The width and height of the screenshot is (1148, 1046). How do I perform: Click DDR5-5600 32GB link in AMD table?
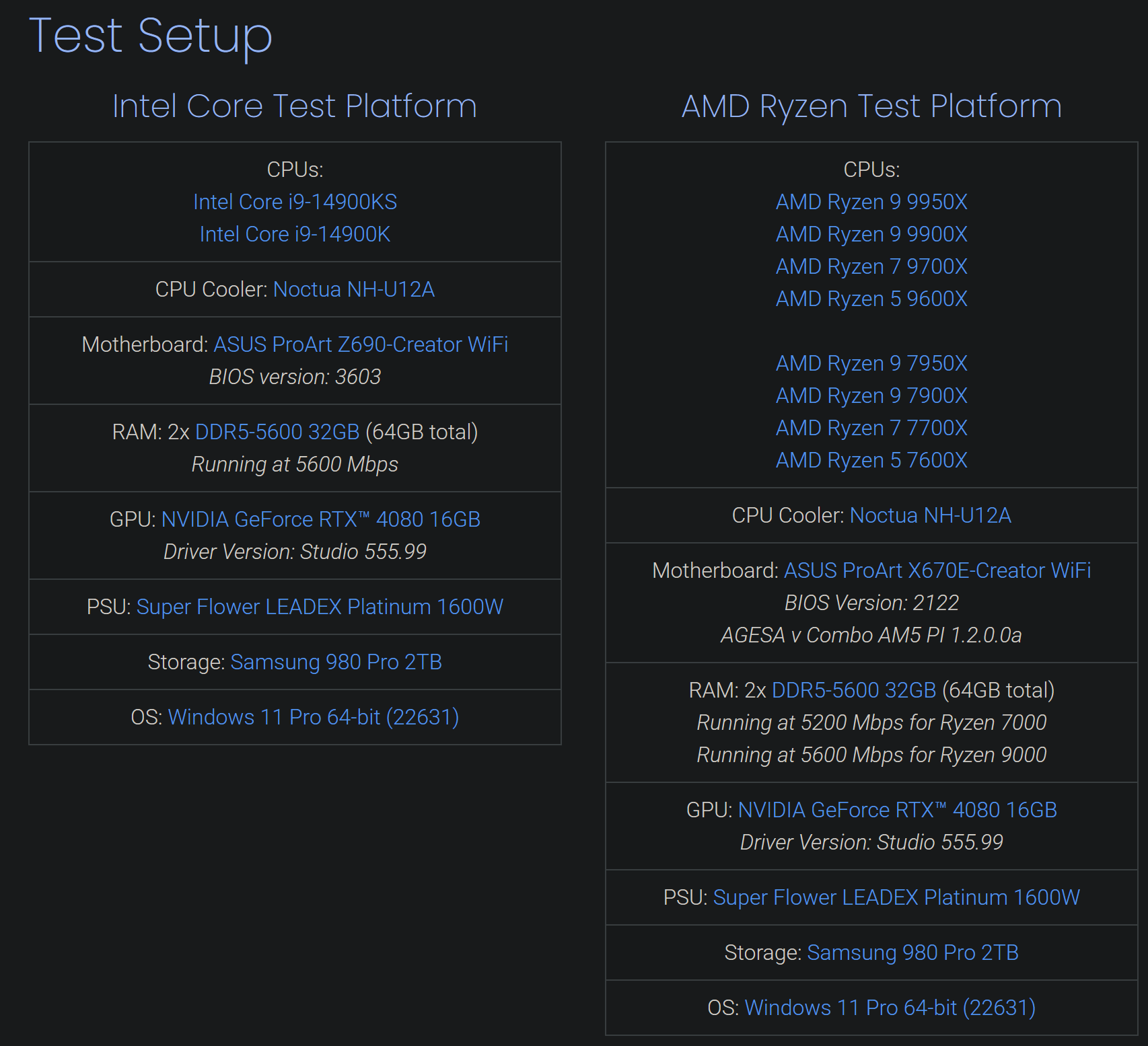854,690
